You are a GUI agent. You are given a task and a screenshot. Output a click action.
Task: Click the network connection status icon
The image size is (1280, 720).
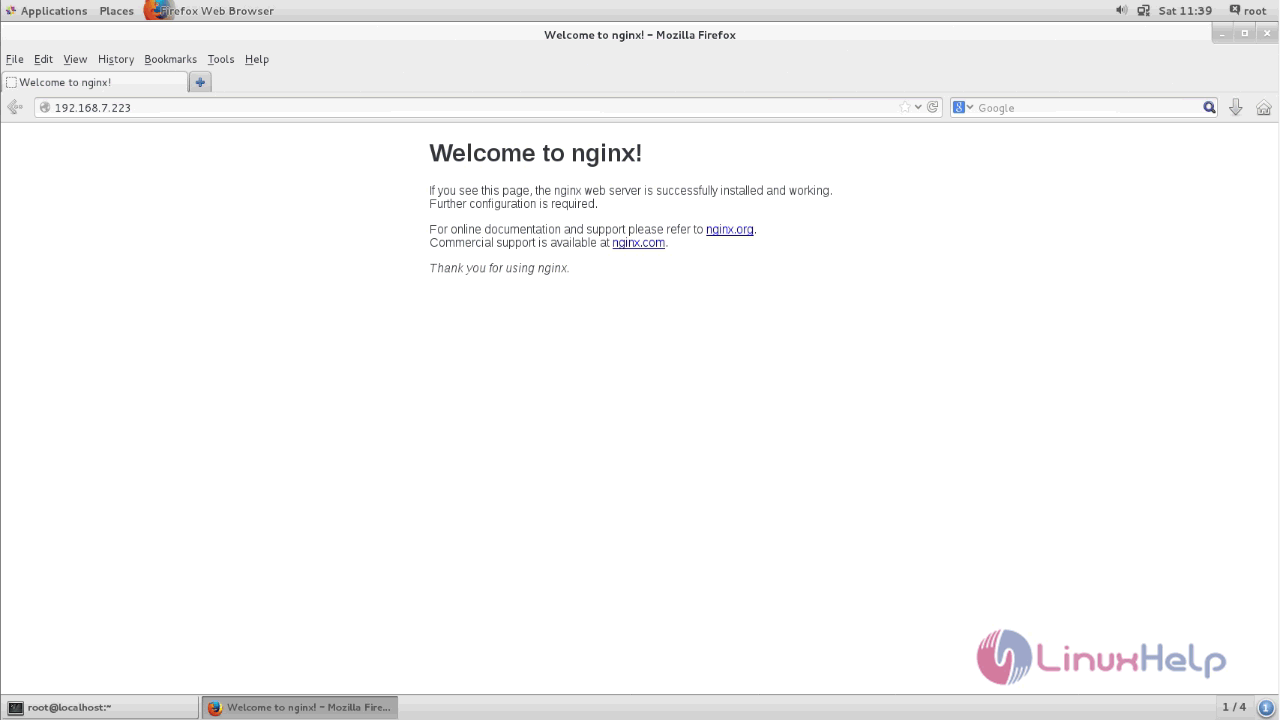[1143, 10]
